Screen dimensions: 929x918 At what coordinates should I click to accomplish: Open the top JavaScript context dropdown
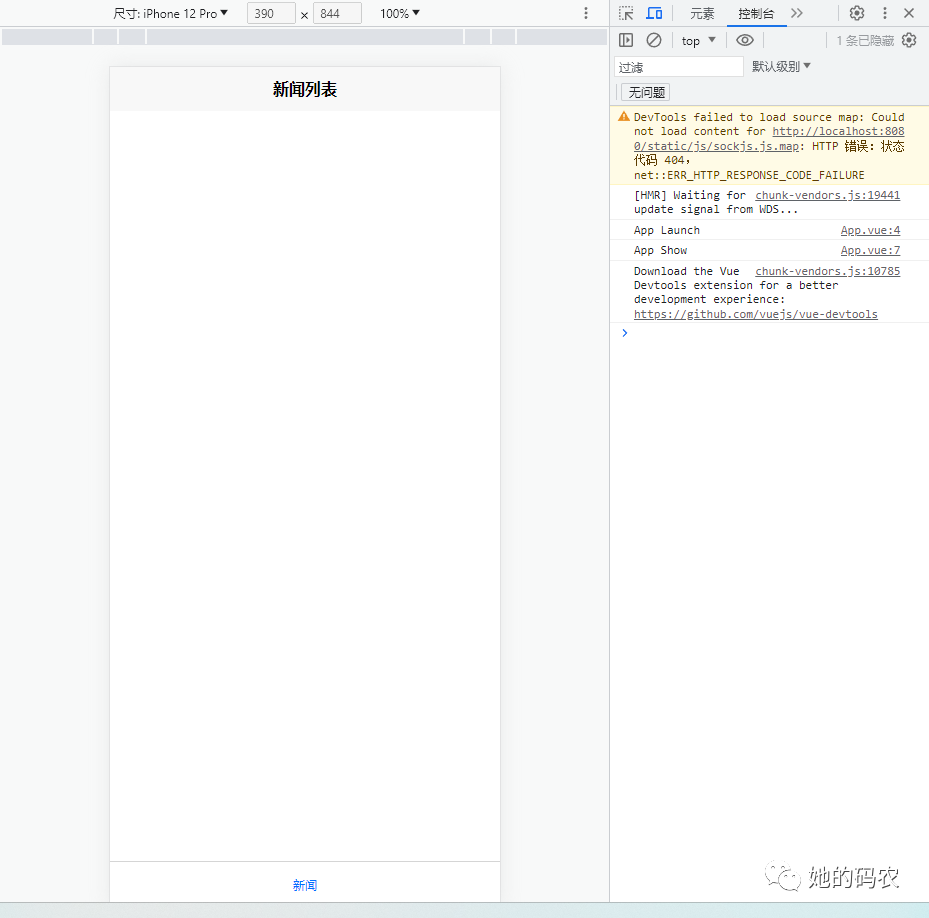699,41
